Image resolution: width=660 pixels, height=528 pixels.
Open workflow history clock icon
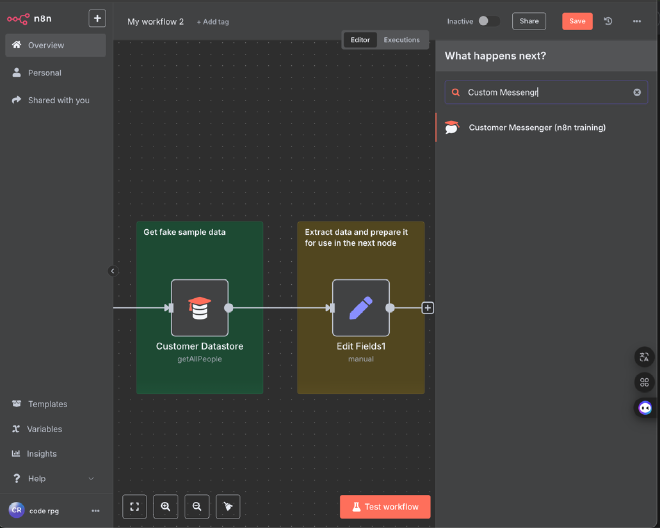[608, 21]
